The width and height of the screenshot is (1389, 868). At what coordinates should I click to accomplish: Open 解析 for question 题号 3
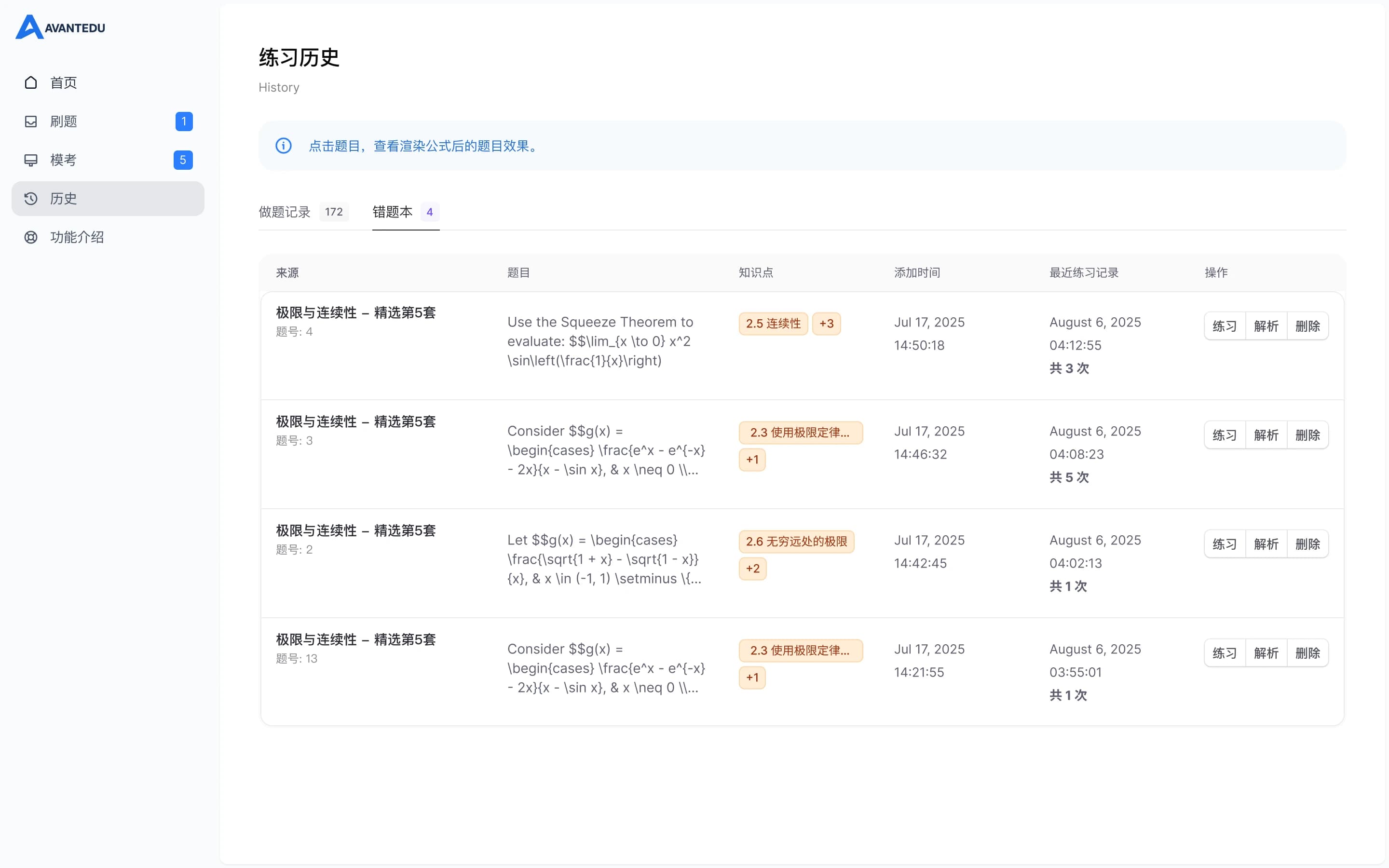(x=1266, y=434)
